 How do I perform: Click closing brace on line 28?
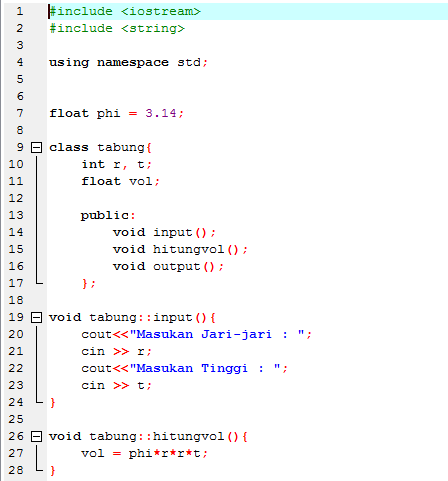click(53, 471)
